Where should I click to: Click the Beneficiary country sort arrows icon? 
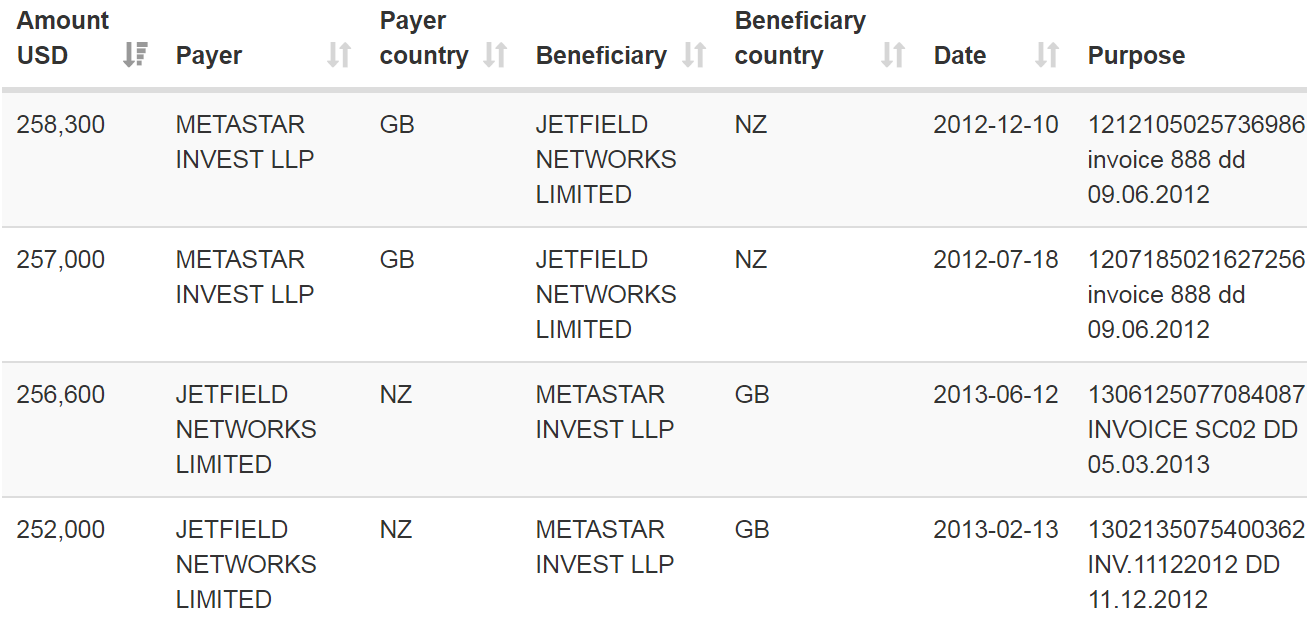pos(892,56)
